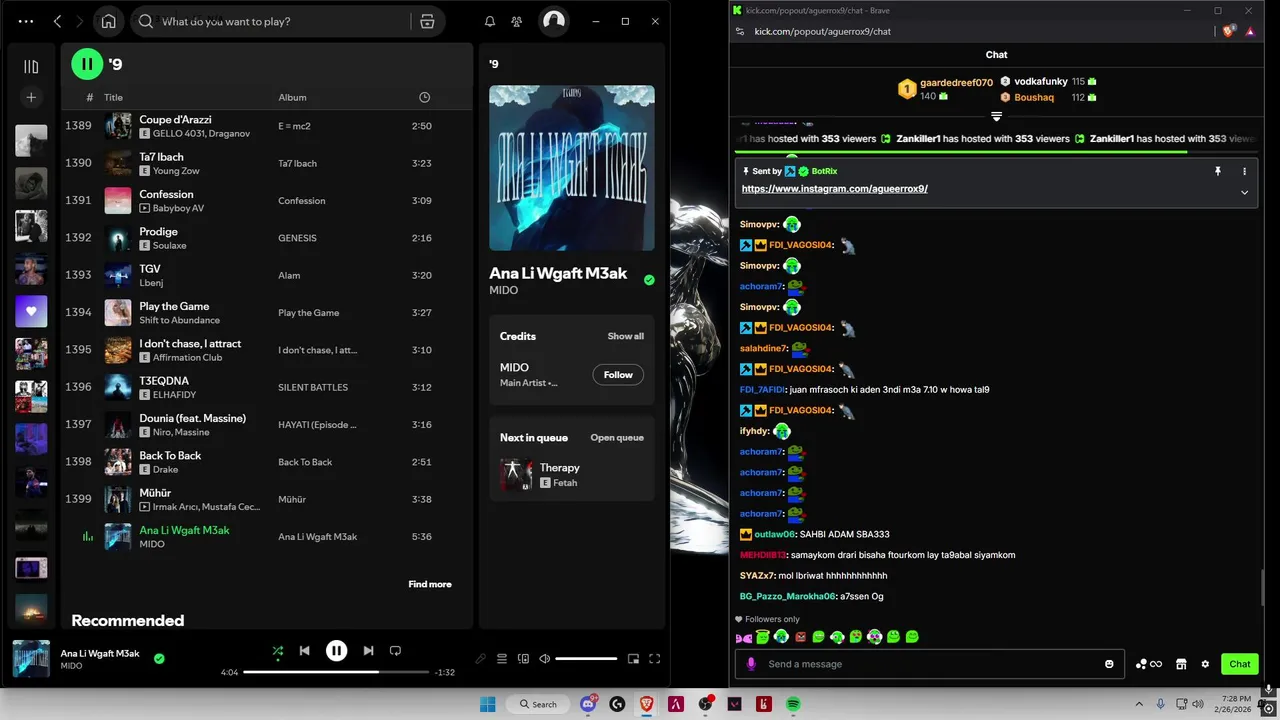Screen dimensions: 1280x720
Task: Open Brave Shields icon in address bar
Action: coord(1229,31)
